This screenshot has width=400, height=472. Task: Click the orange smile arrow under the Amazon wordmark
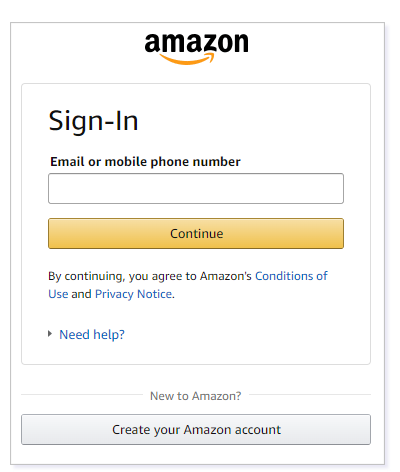click(187, 59)
